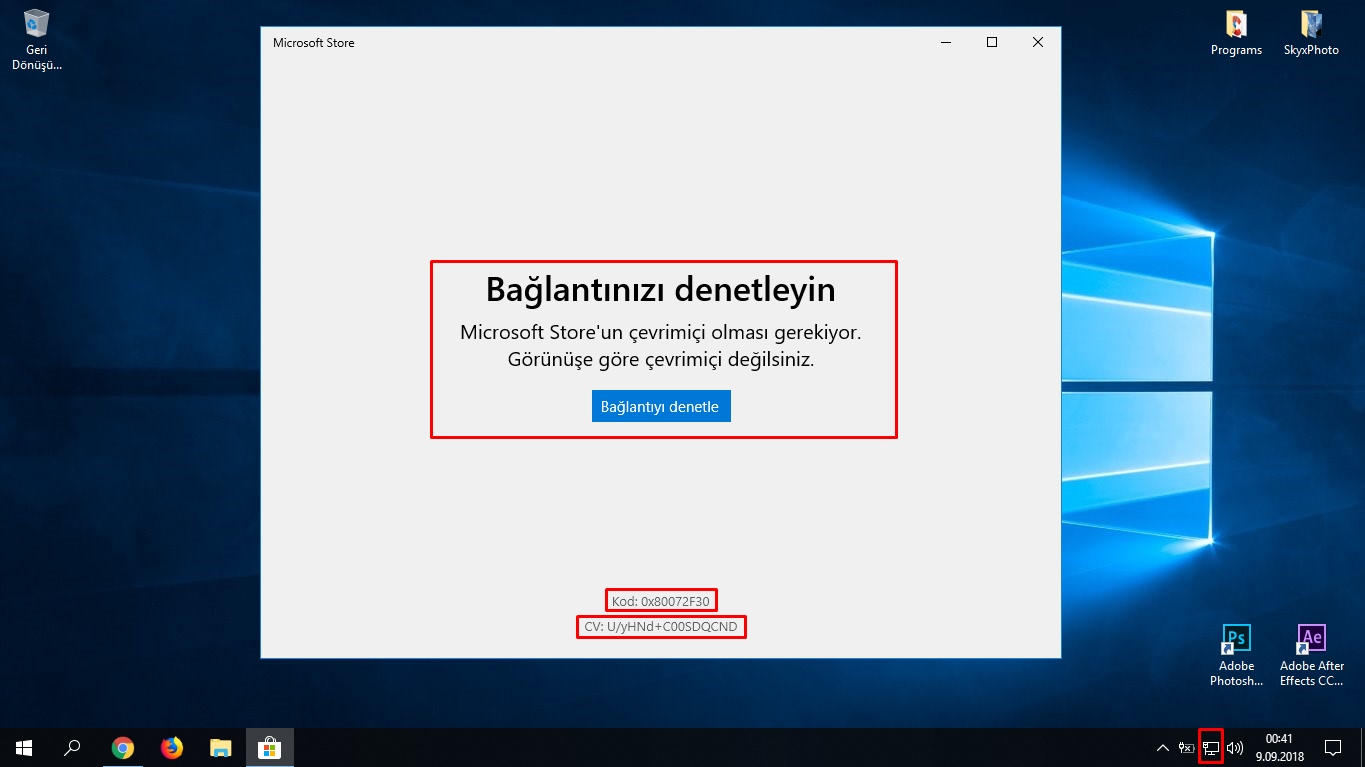Open taskbar search magnifier
Image resolution: width=1365 pixels, height=767 pixels.
click(73, 747)
